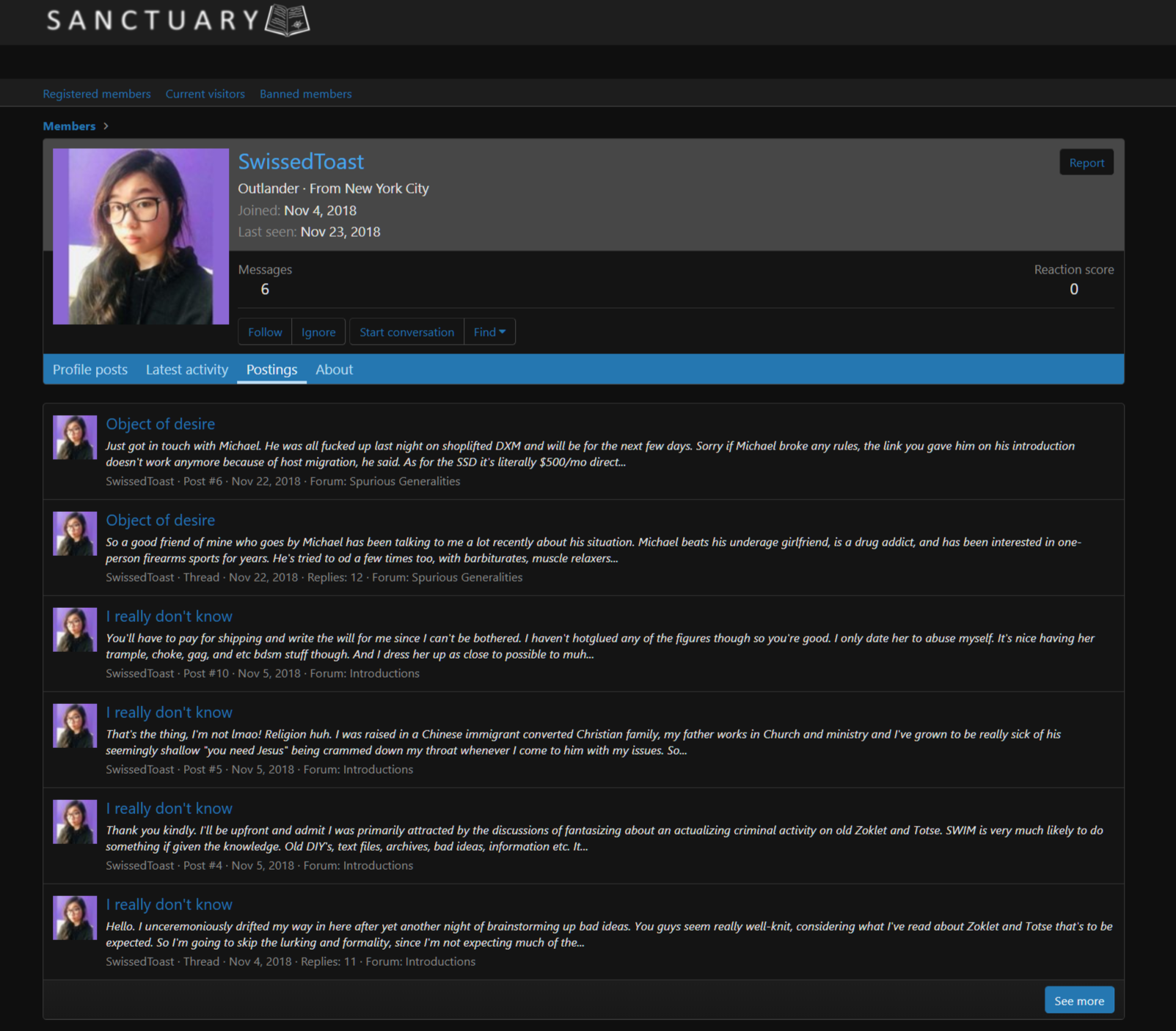Open Object of desire Post #6 title

(x=161, y=424)
